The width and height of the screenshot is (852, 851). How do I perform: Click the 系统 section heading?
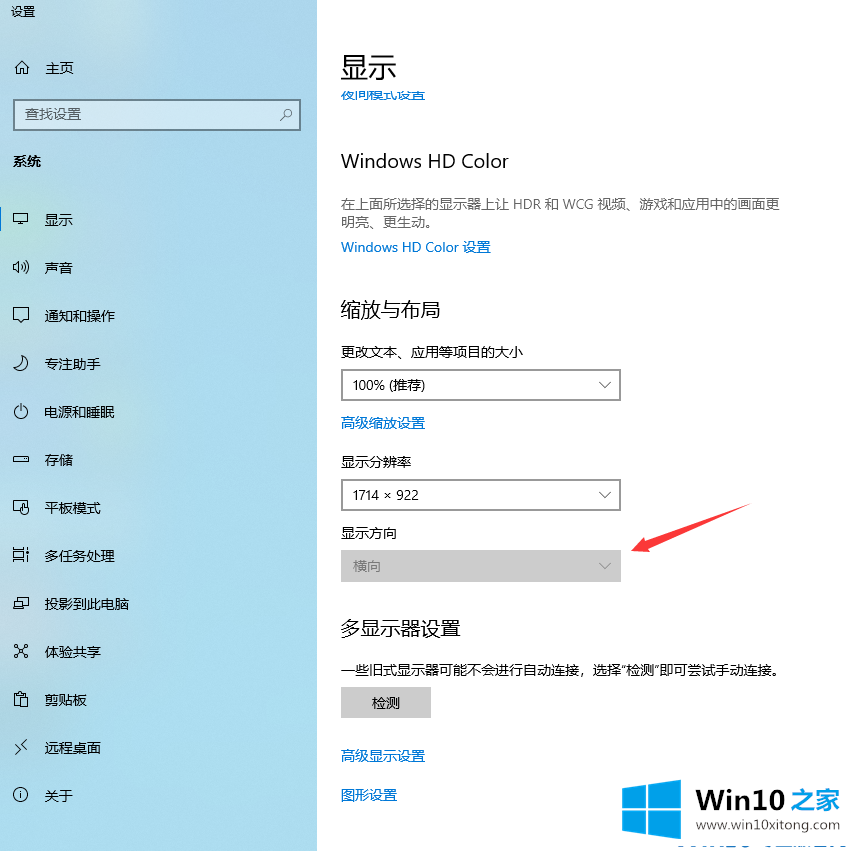click(27, 161)
